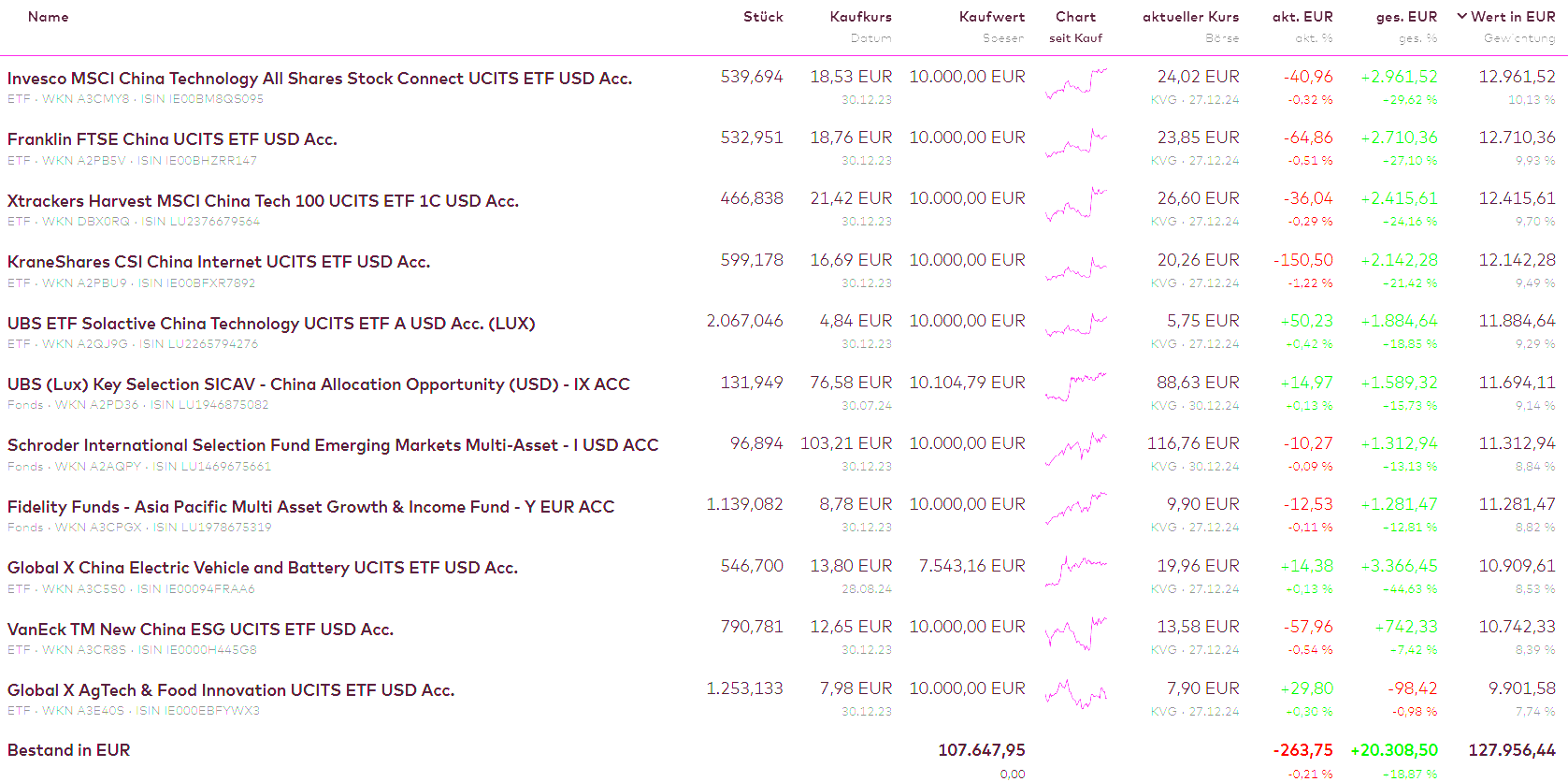Click the sort chevron beside Wert in EUR
The height and width of the screenshot is (782, 1568).
click(x=1462, y=16)
